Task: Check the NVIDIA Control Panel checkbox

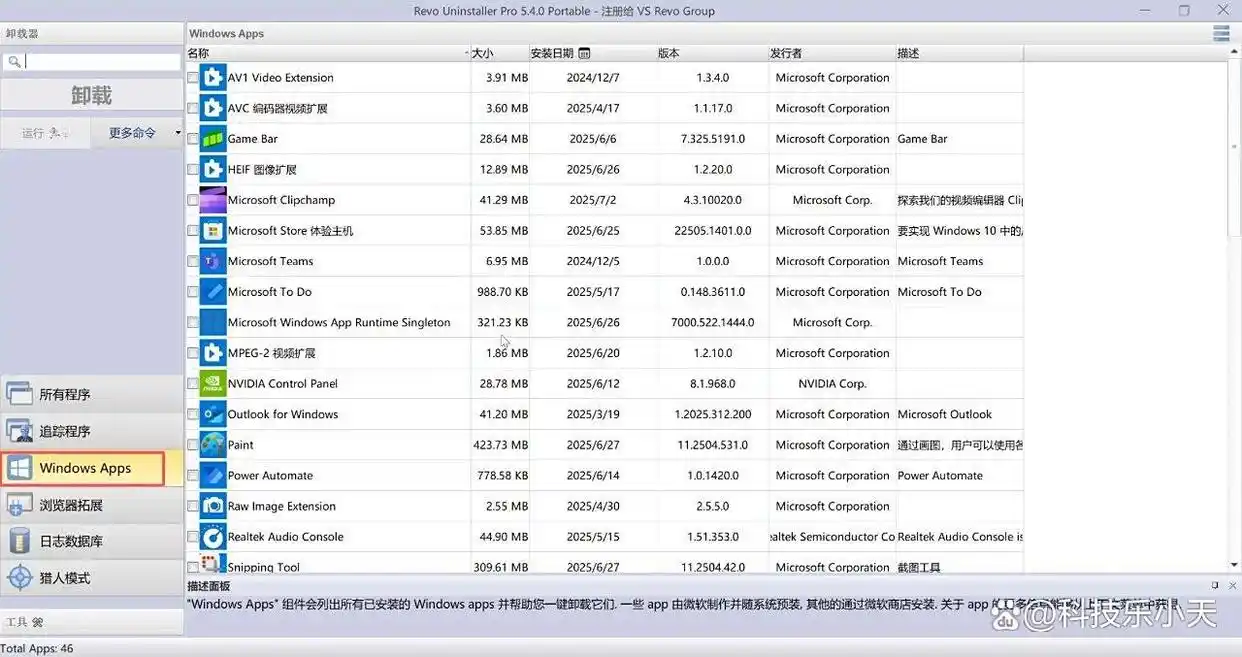Action: 193,383
